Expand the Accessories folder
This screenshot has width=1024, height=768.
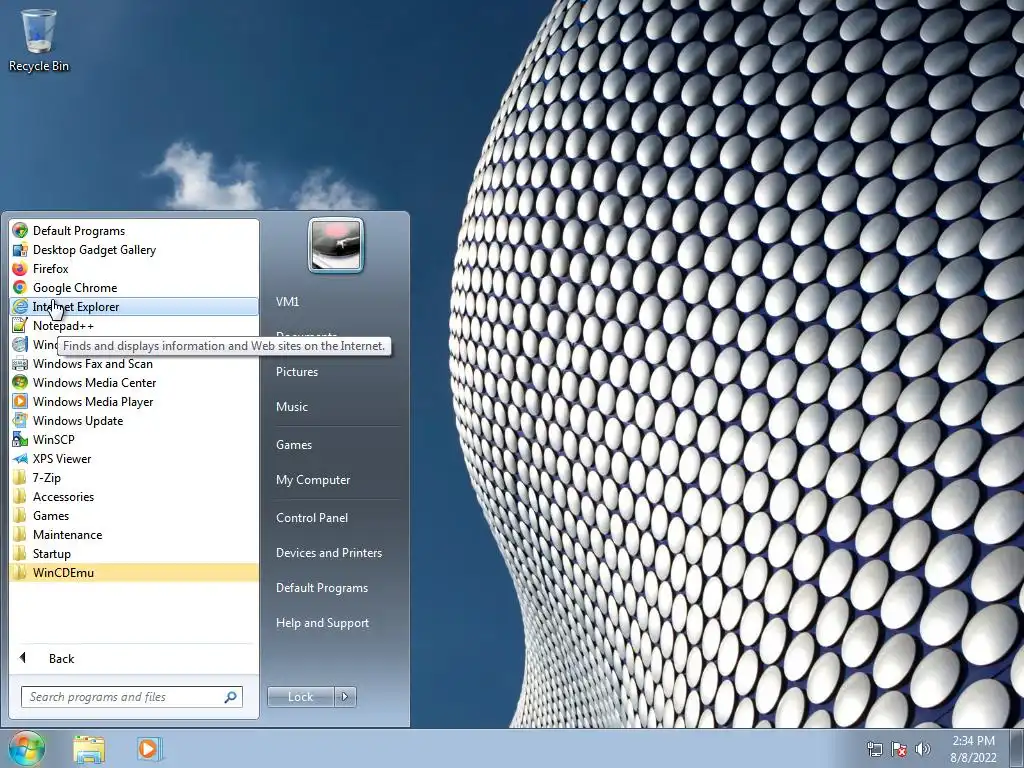click(x=134, y=496)
